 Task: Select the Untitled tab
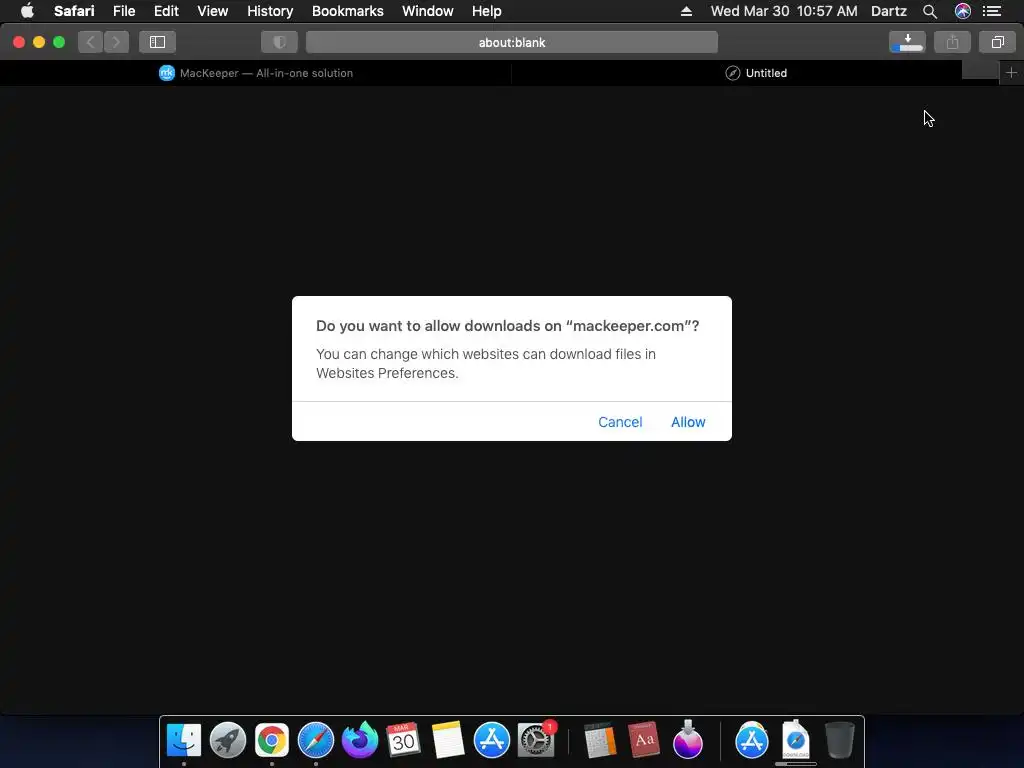[756, 73]
